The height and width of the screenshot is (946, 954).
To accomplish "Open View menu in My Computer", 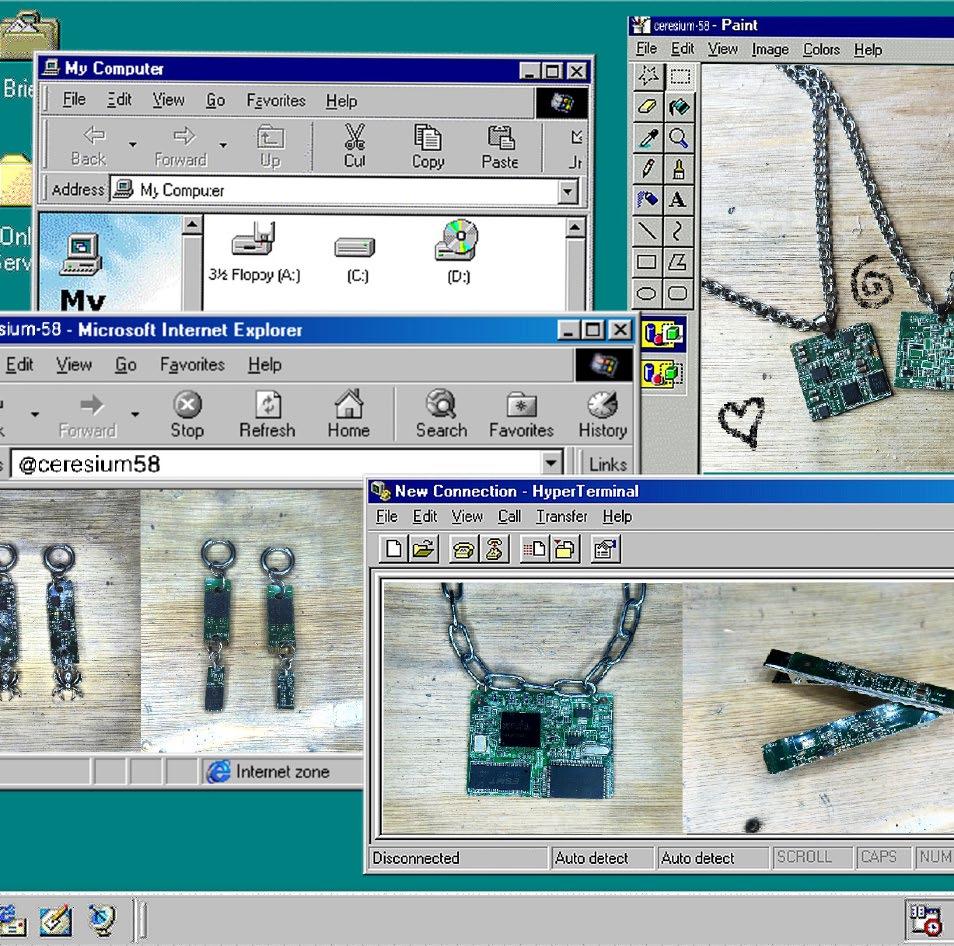I will click(x=168, y=100).
